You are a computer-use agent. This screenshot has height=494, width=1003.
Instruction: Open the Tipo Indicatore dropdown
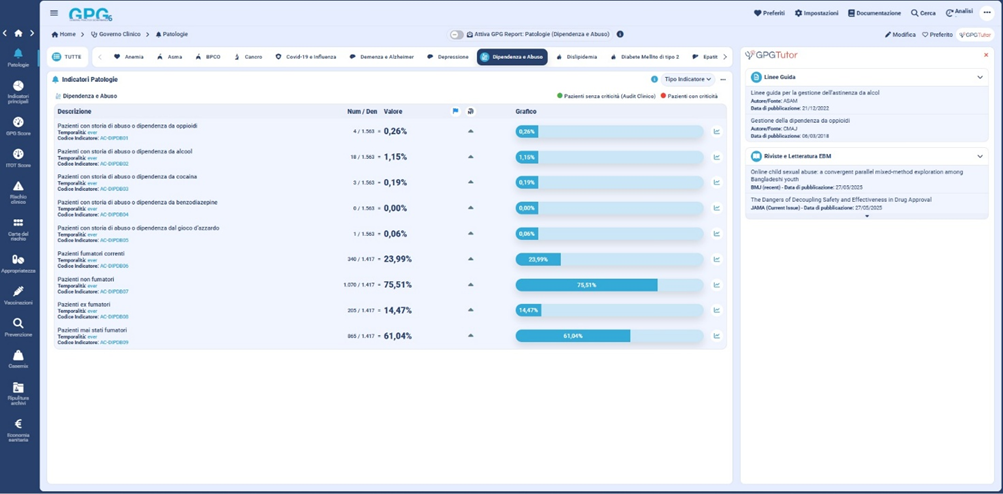pyautogui.click(x=688, y=79)
